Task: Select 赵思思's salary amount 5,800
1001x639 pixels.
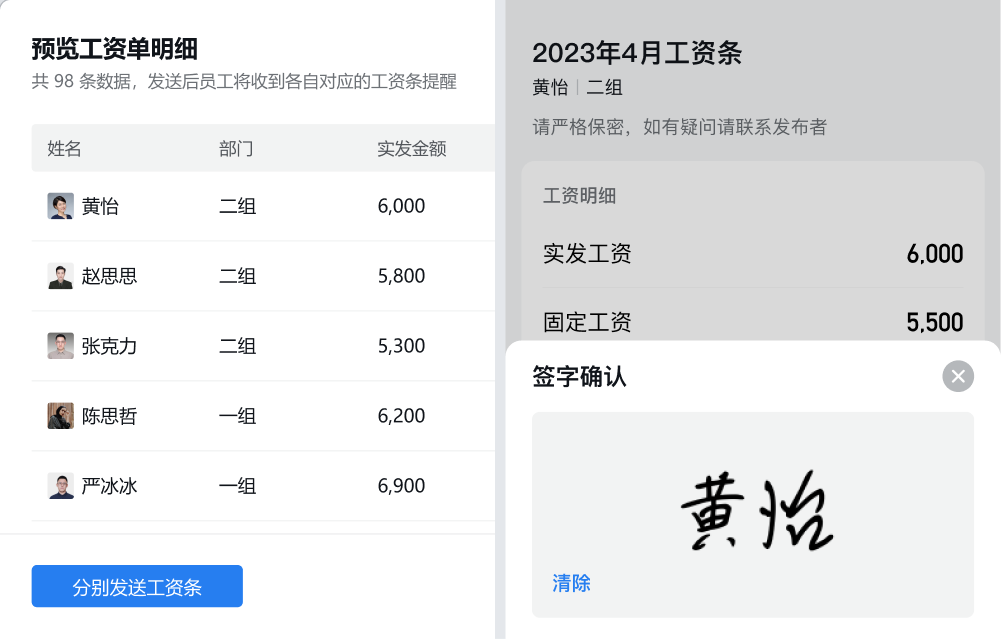Action: (401, 276)
